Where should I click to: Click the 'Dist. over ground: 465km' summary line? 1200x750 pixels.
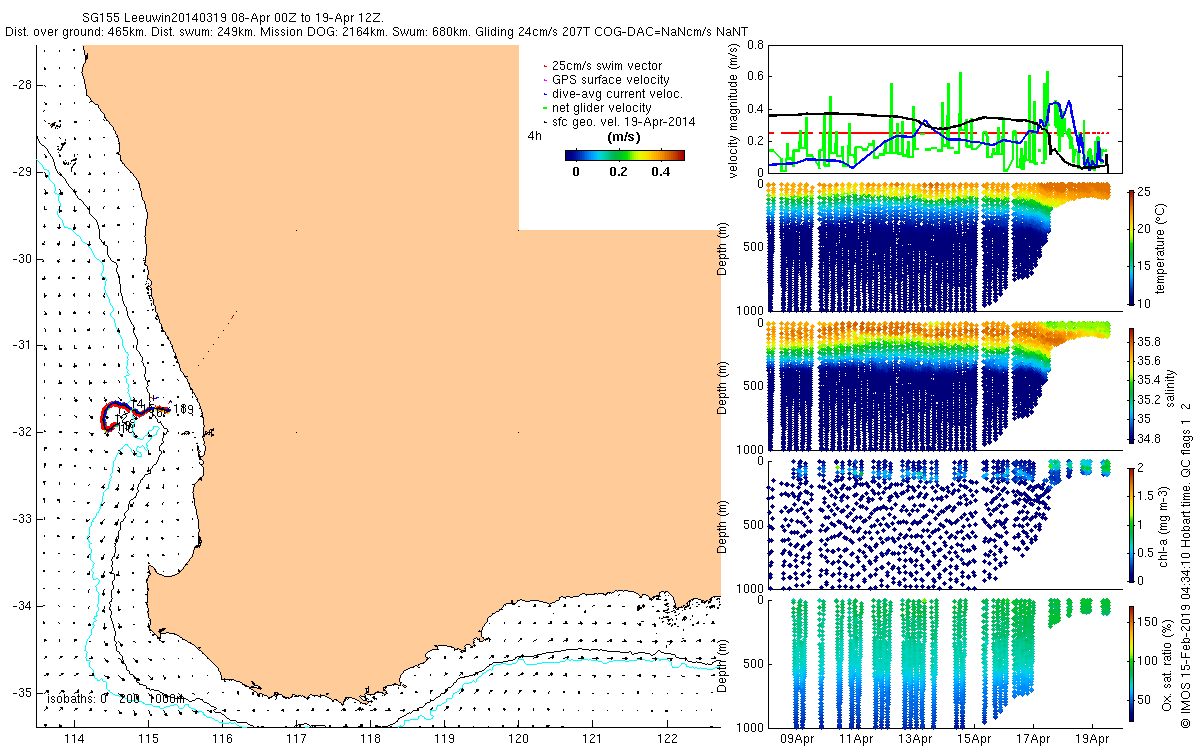point(377,33)
